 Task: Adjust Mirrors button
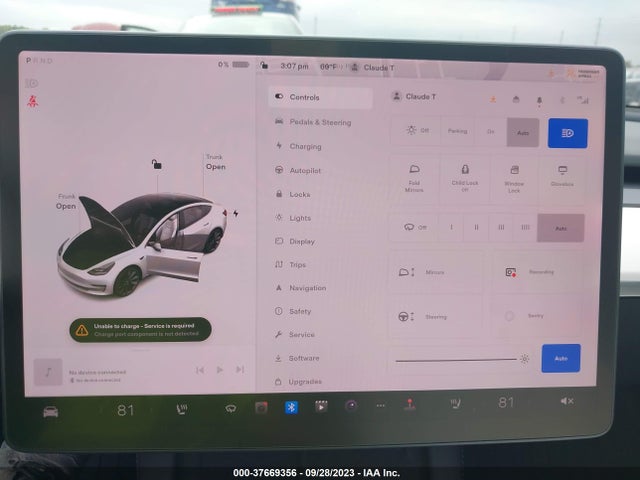[436, 272]
